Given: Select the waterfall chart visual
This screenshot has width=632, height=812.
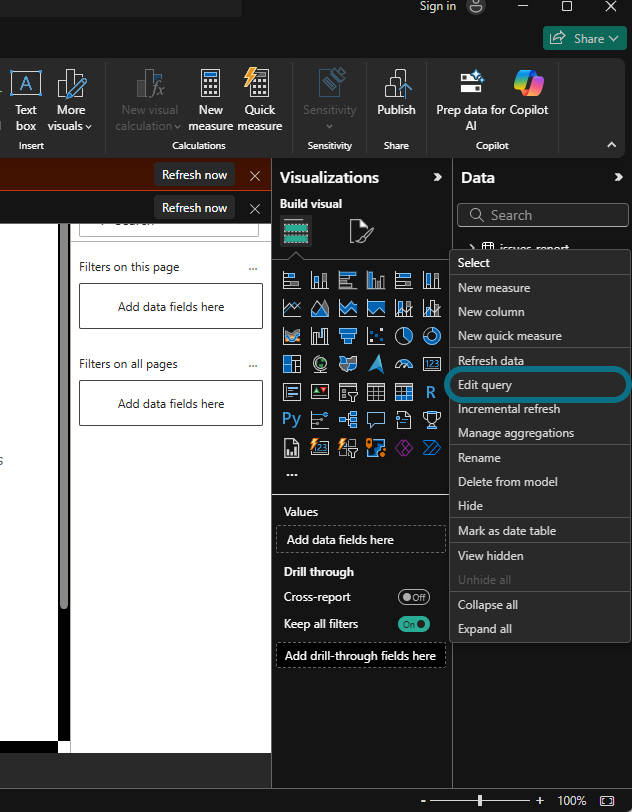Looking at the screenshot, I should coord(320,336).
